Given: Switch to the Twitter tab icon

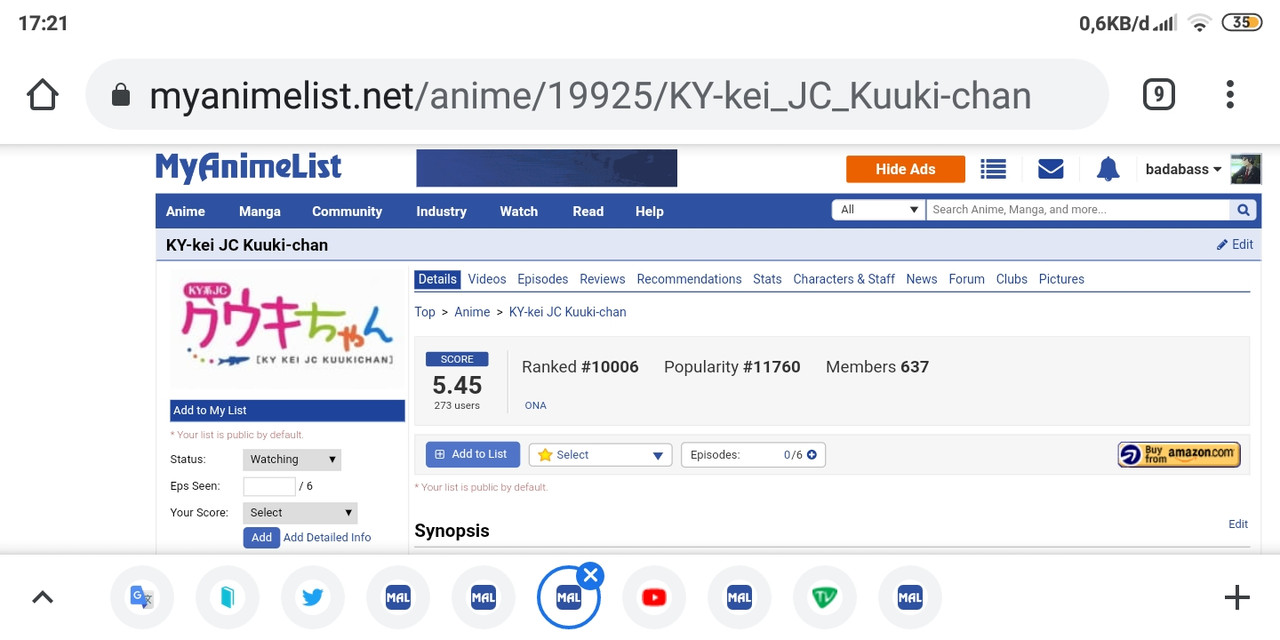Looking at the screenshot, I should coord(313,597).
